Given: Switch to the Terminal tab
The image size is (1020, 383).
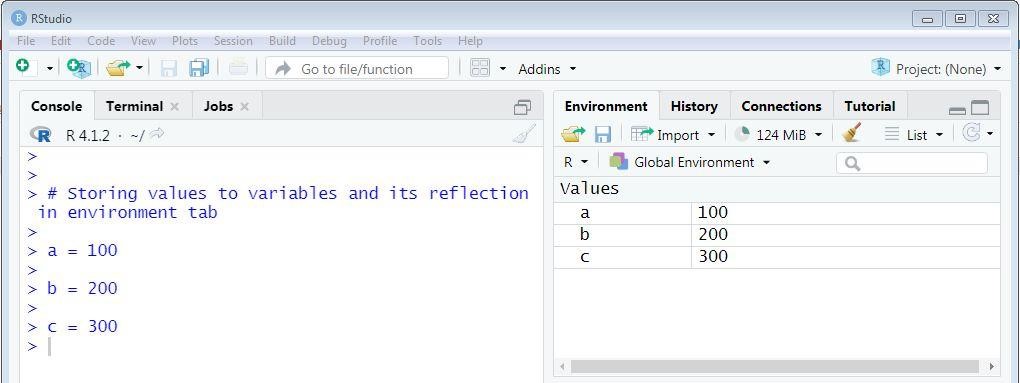Looking at the screenshot, I should pyautogui.click(x=134, y=106).
